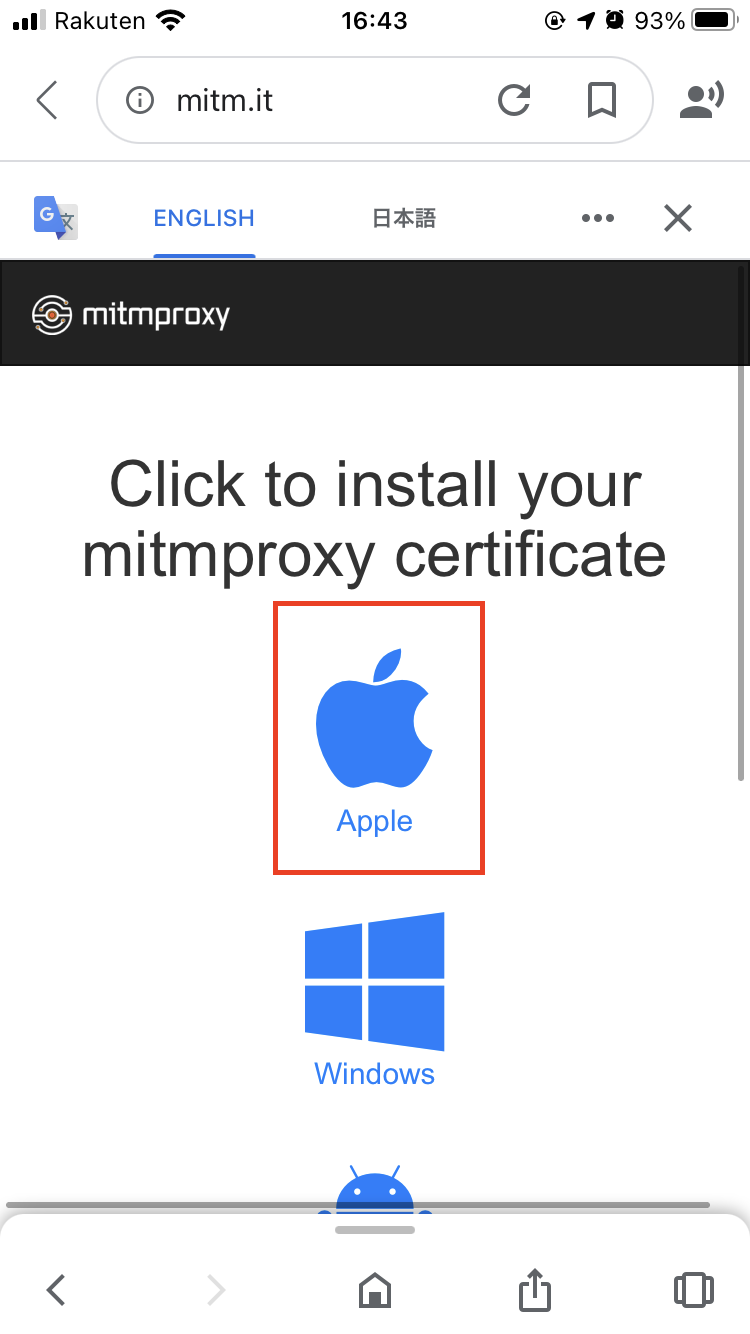
Task: Tap the Windows logo icon
Action: click(x=375, y=981)
